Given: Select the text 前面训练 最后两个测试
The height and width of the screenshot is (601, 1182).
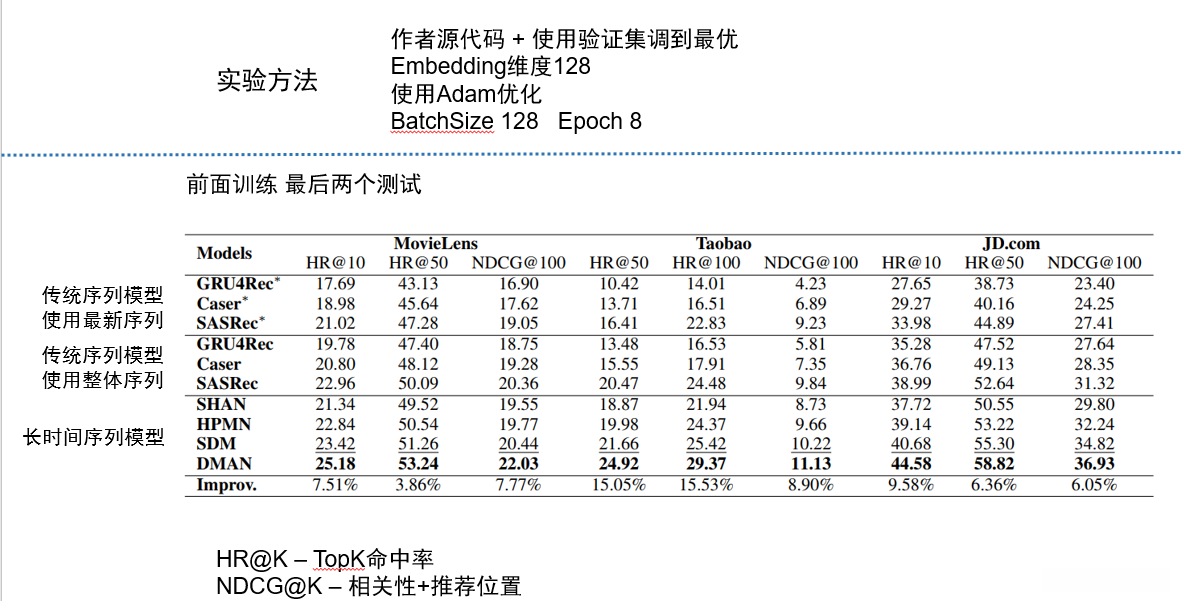Looking at the screenshot, I should click(x=304, y=184).
